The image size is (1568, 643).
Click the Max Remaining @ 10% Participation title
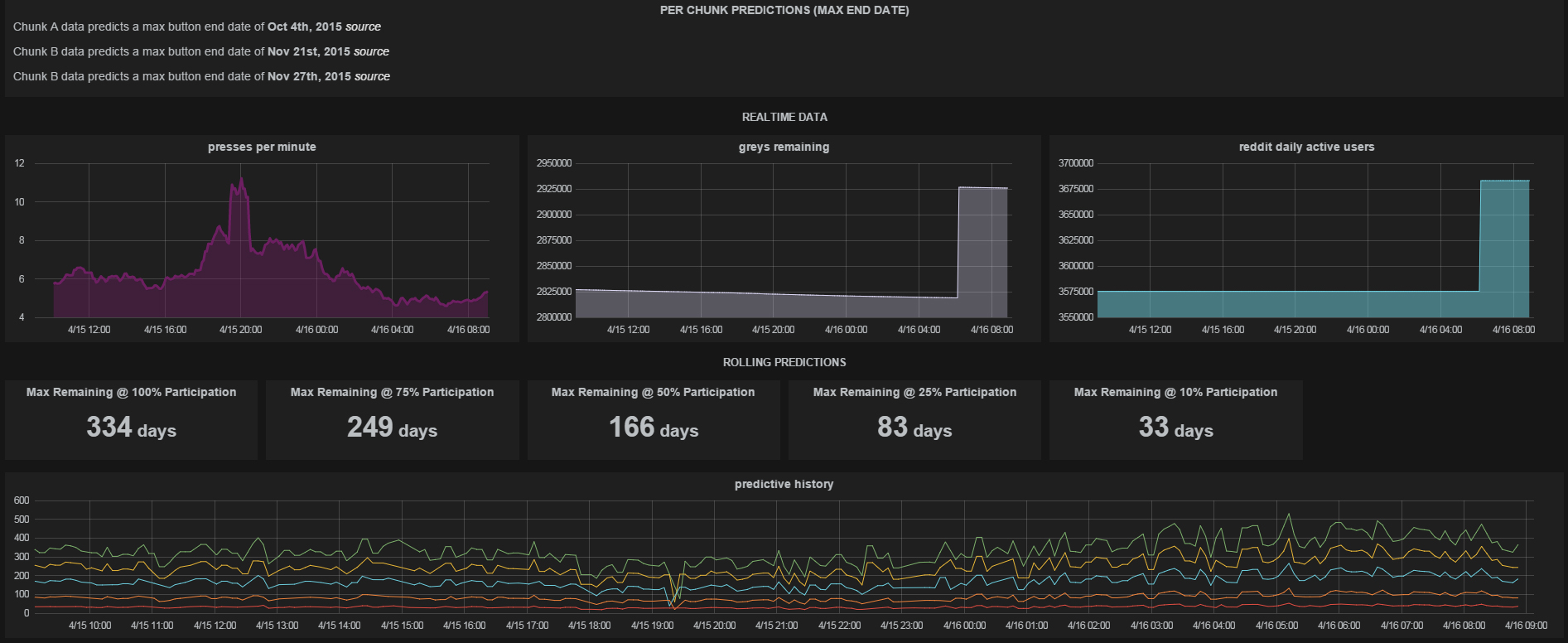(x=1175, y=392)
